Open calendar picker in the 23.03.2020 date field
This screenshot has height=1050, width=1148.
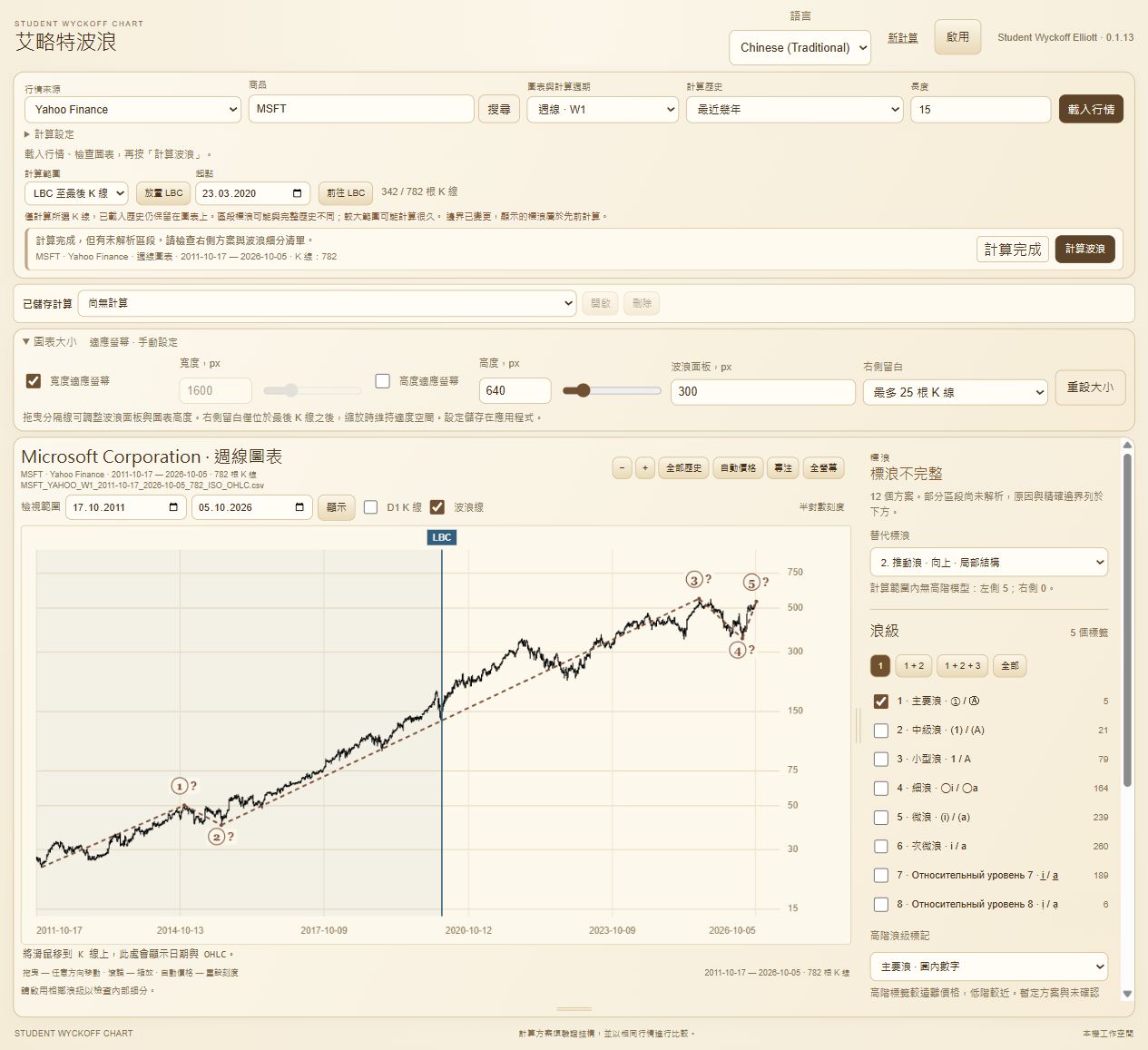297,193
